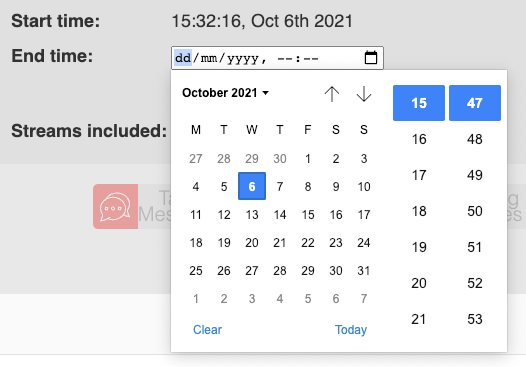
Task: Pick September 30 from the previous month row
Action: (280, 159)
